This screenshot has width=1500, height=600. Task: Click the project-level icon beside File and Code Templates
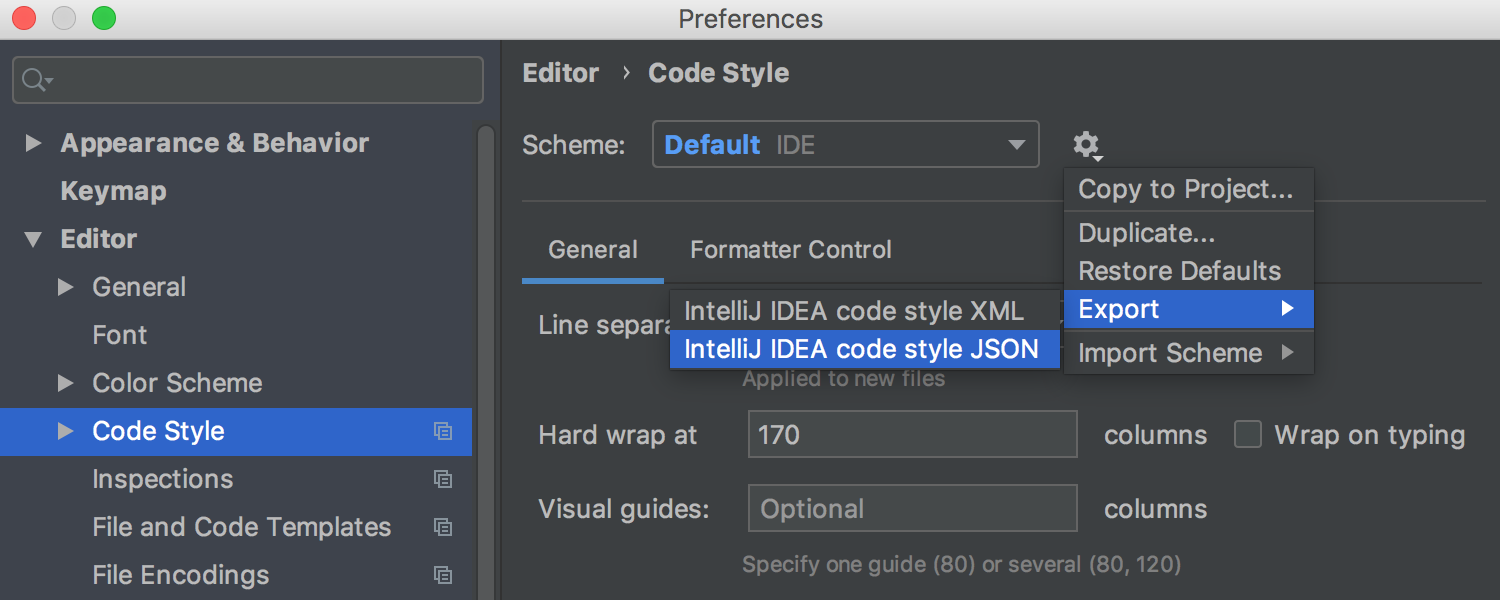click(x=443, y=528)
